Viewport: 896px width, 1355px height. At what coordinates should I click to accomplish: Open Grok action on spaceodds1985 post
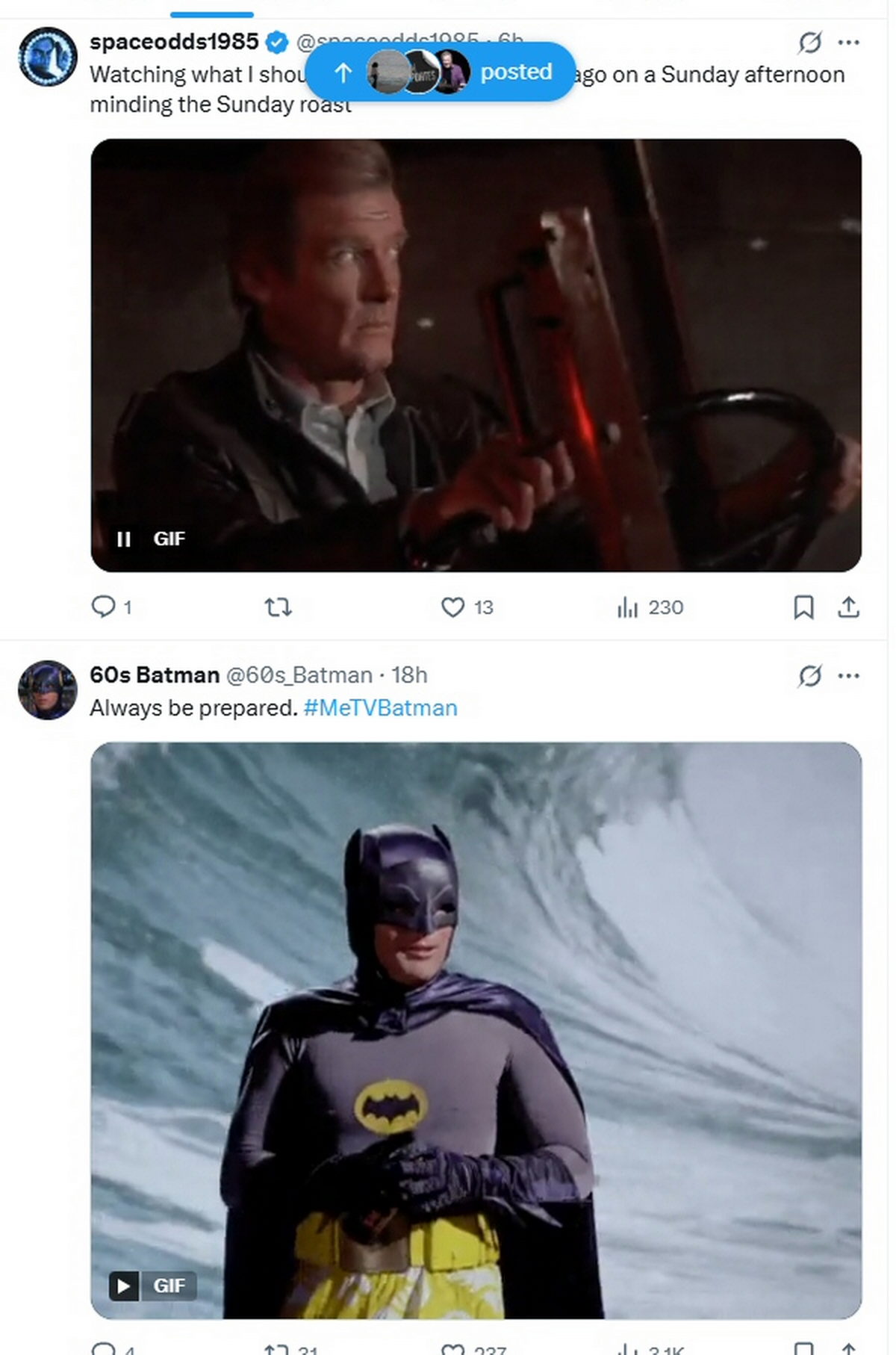pos(809,43)
